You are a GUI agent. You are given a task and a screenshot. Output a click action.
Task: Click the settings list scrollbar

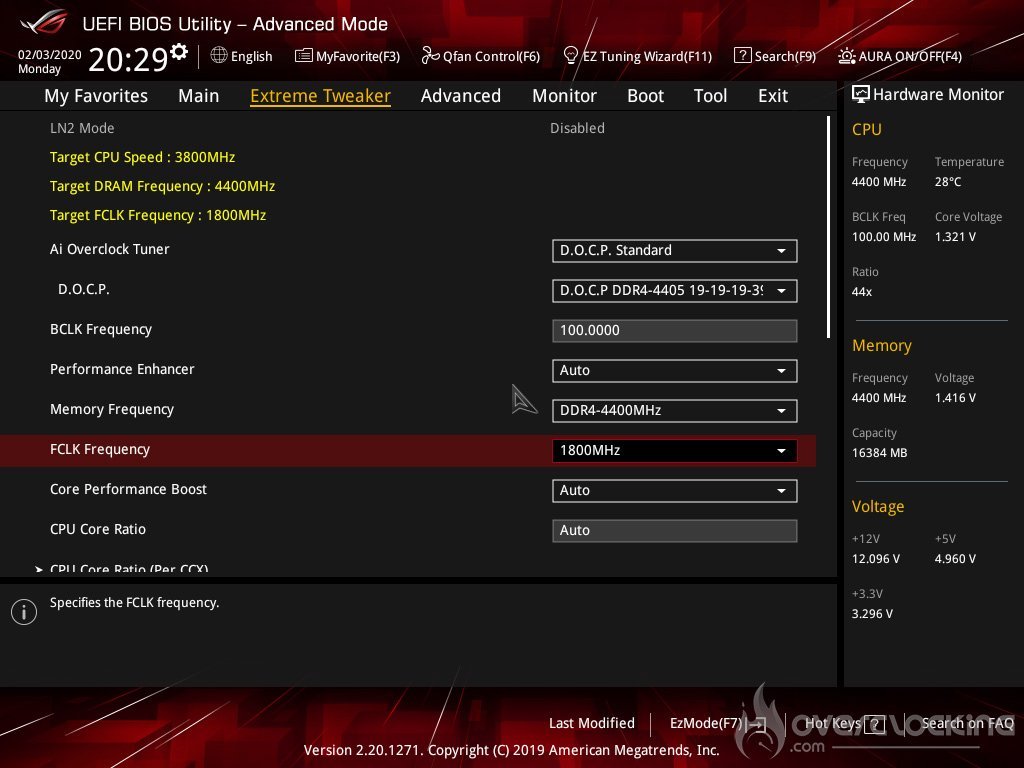point(828,227)
